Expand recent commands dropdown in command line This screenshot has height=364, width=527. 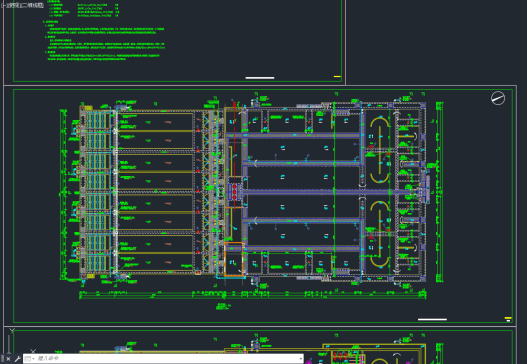pos(30,359)
